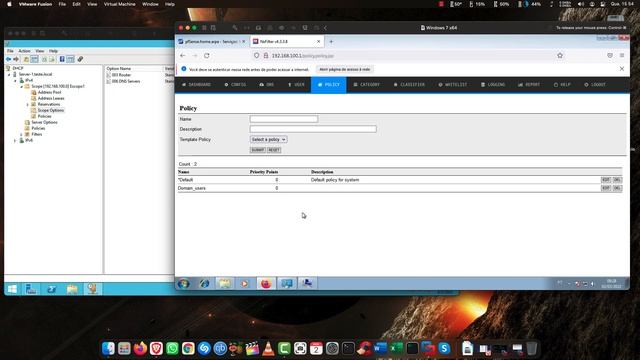Open Media Player in Windows 7 taskbar
The width and height of the screenshot is (640, 360).
coord(244,283)
